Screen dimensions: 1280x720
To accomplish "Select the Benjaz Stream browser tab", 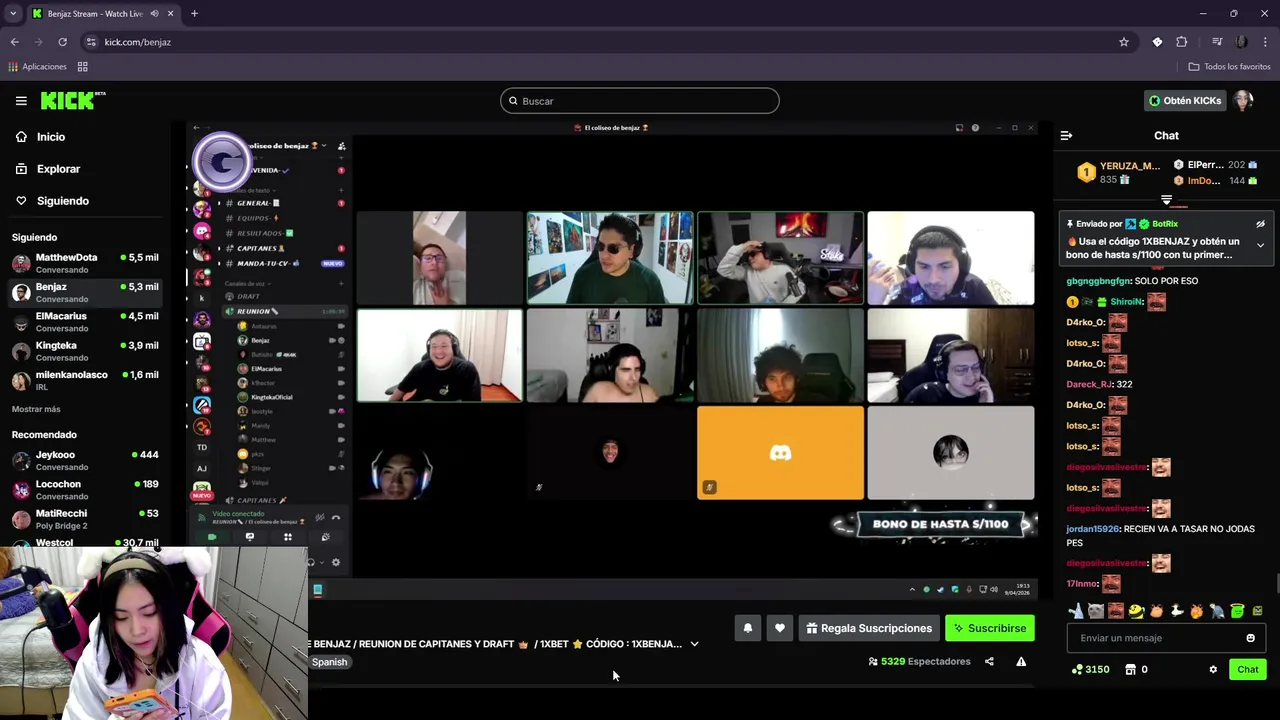I will 103,14.
